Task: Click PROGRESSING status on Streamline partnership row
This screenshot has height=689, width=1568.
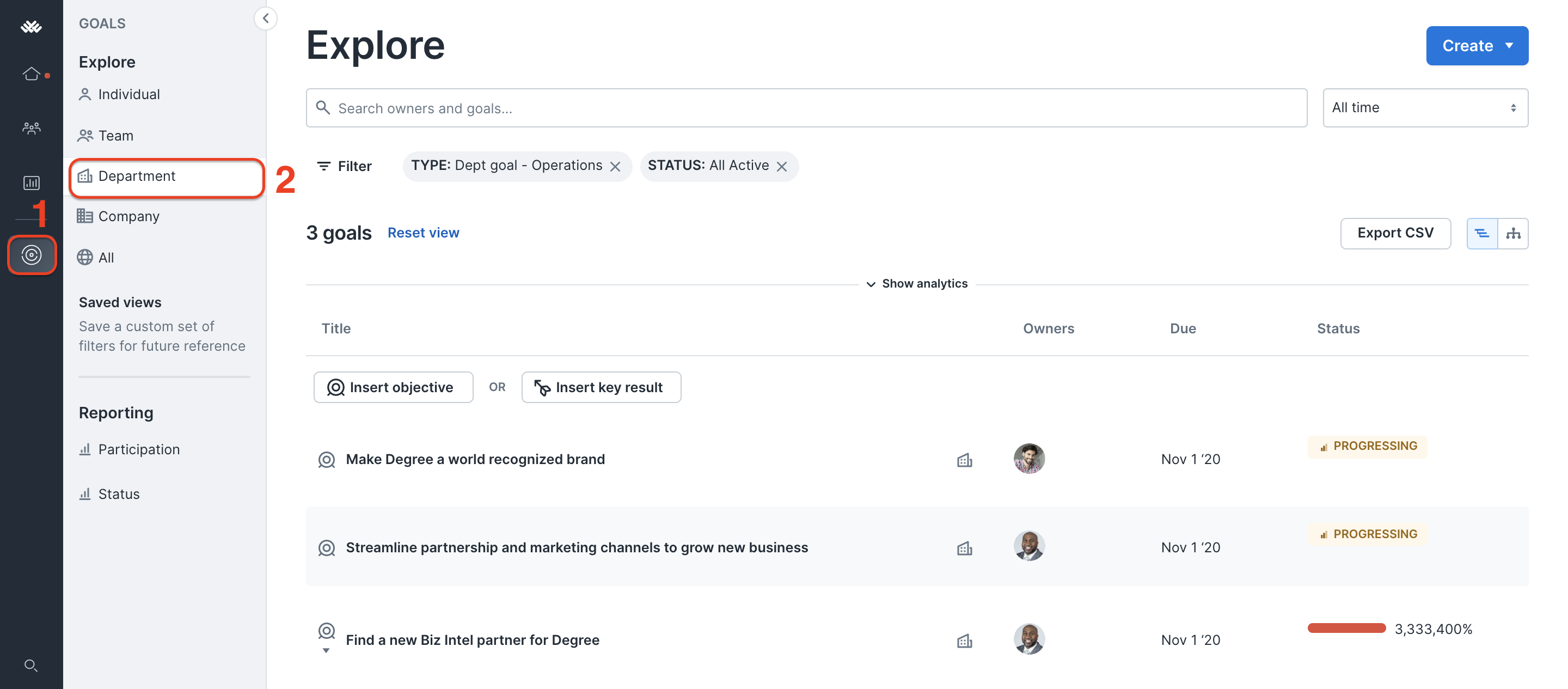Action: click(x=1367, y=534)
